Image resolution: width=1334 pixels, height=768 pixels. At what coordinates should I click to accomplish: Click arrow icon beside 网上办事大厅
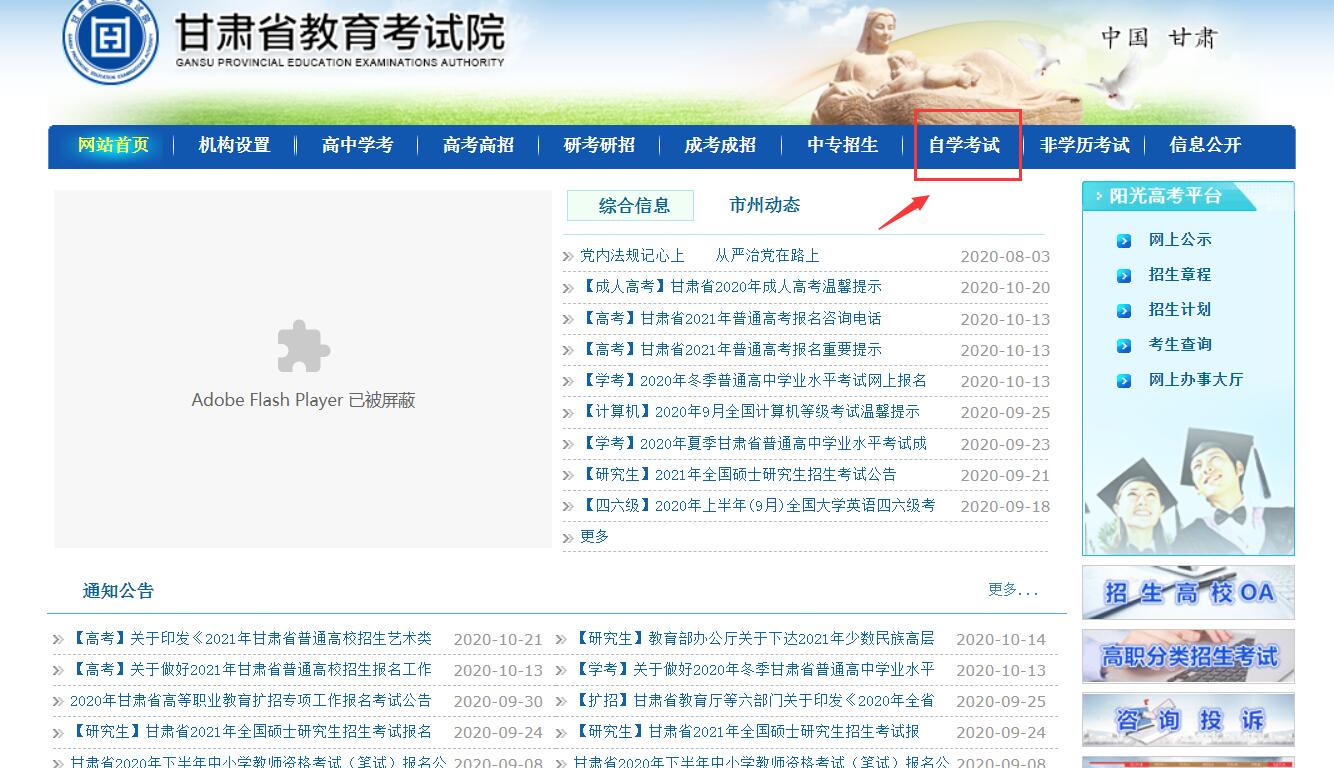[x=1124, y=381]
